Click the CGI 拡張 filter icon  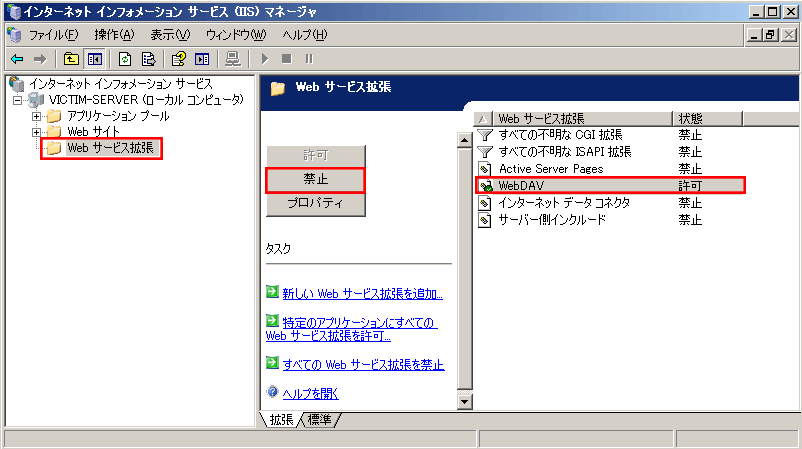pyautogui.click(x=484, y=135)
